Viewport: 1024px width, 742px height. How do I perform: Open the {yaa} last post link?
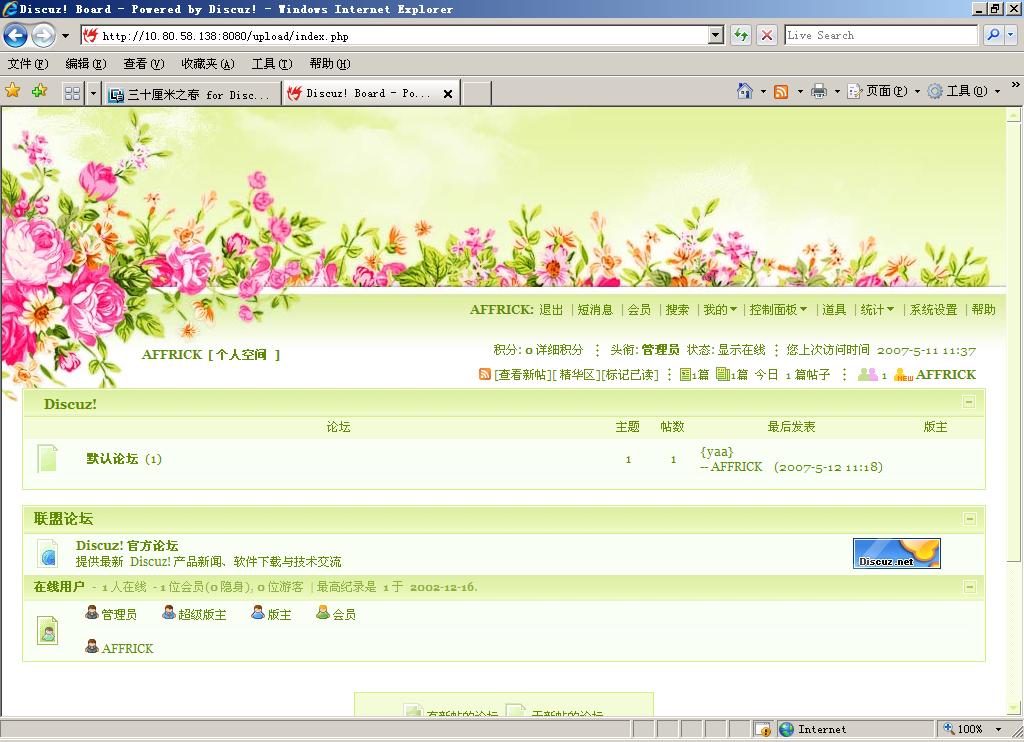coord(716,451)
